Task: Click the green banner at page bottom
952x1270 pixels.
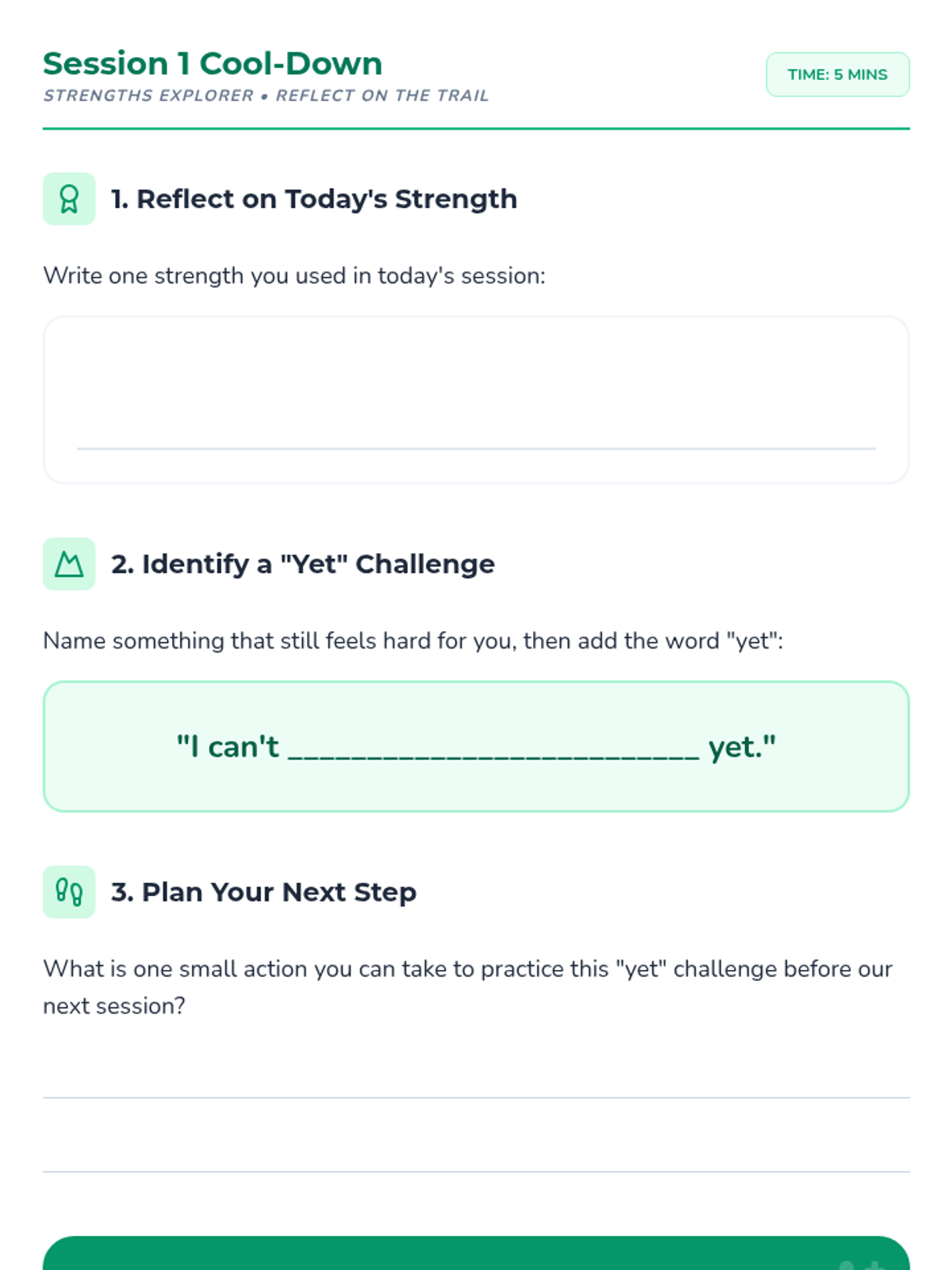Action: [x=476, y=1254]
